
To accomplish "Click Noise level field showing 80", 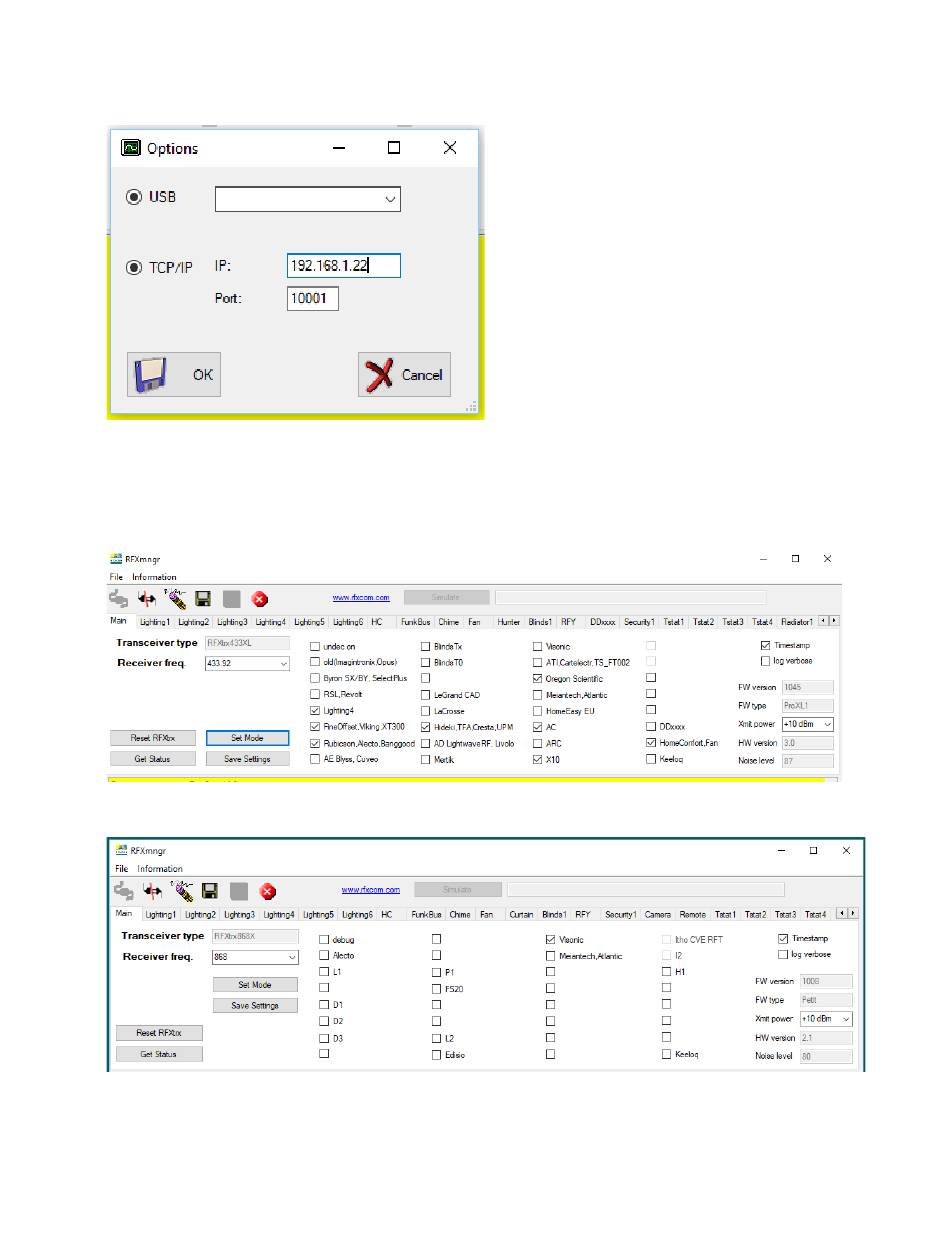I will [x=826, y=1056].
